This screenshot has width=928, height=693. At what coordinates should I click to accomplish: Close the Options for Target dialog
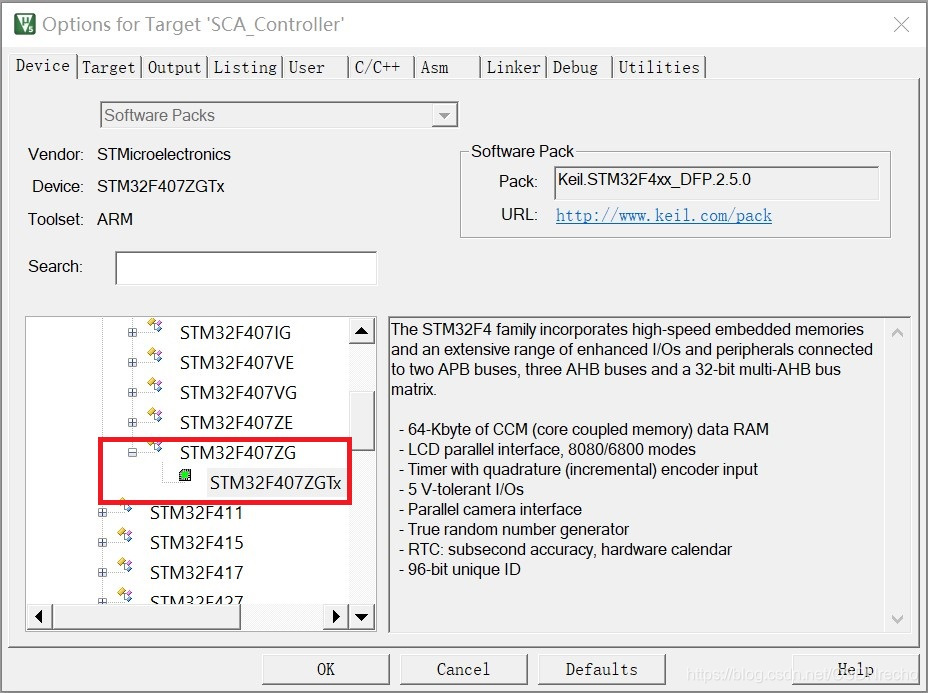coord(901,24)
